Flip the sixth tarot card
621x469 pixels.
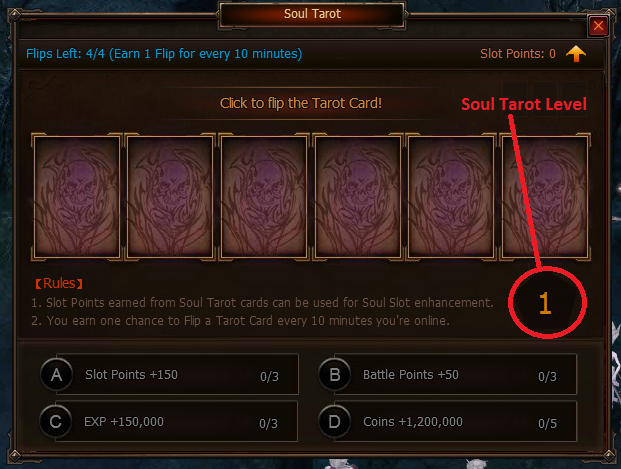pos(545,197)
